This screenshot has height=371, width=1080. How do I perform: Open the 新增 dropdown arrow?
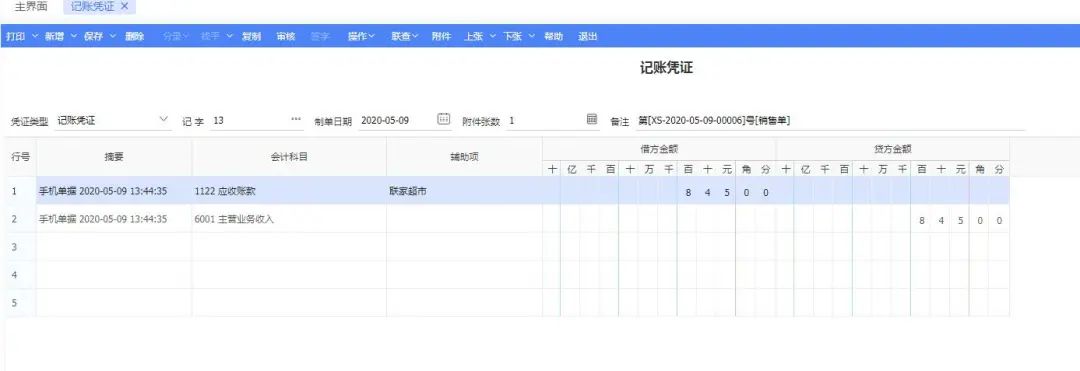point(74,36)
